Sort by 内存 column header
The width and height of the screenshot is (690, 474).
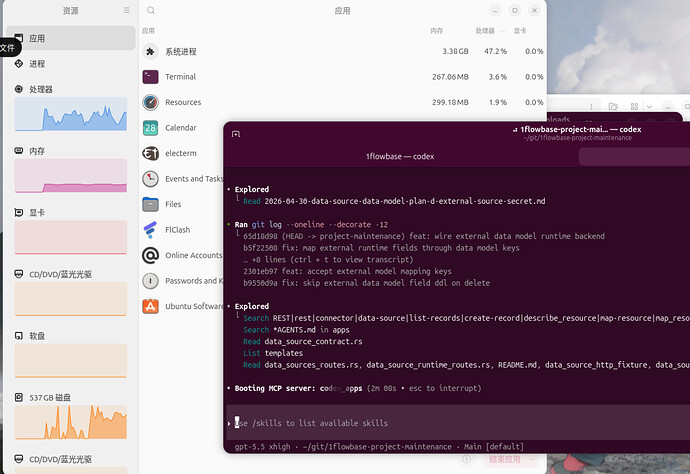click(x=437, y=31)
